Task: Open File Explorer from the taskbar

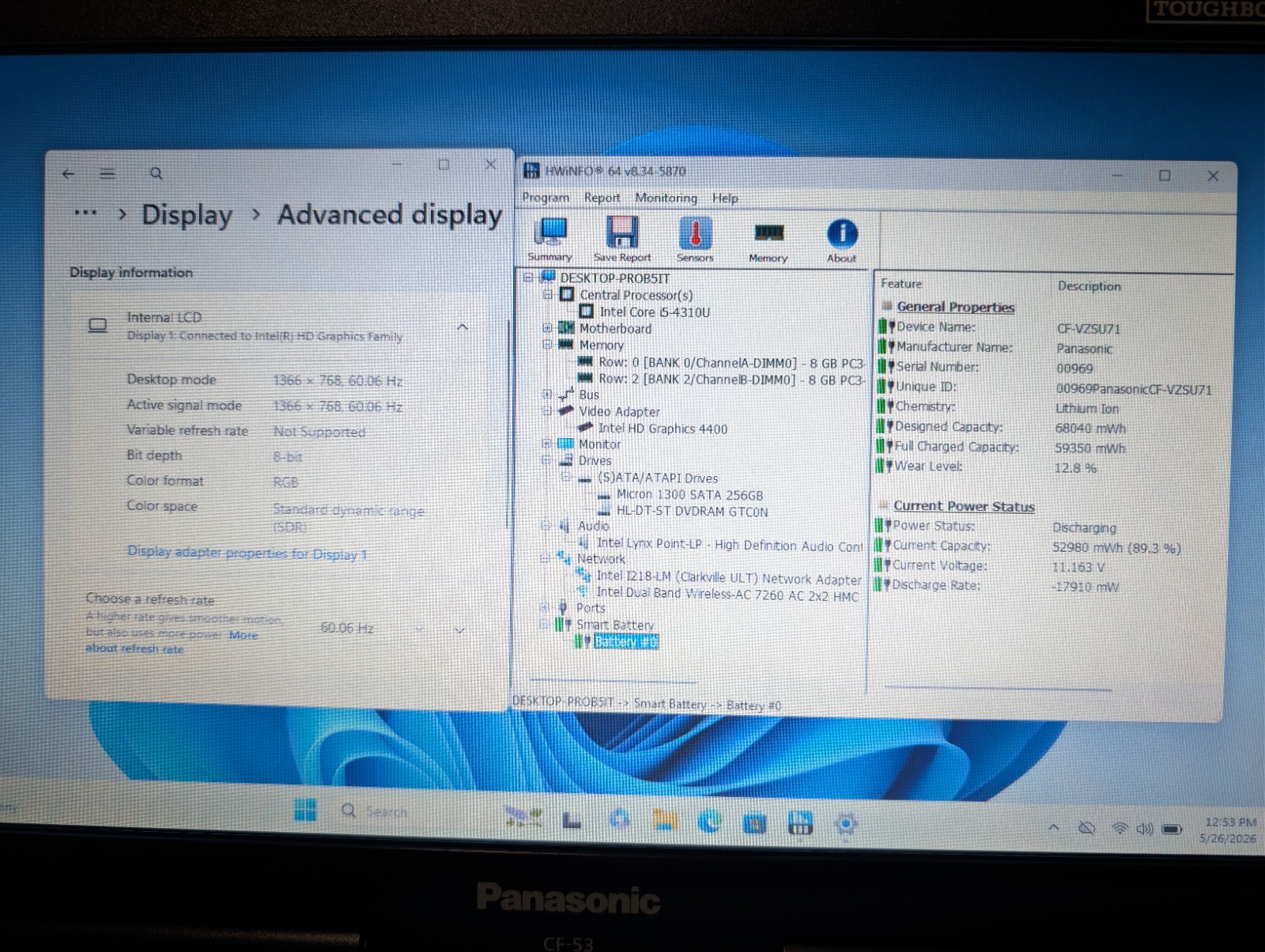Action: click(665, 820)
